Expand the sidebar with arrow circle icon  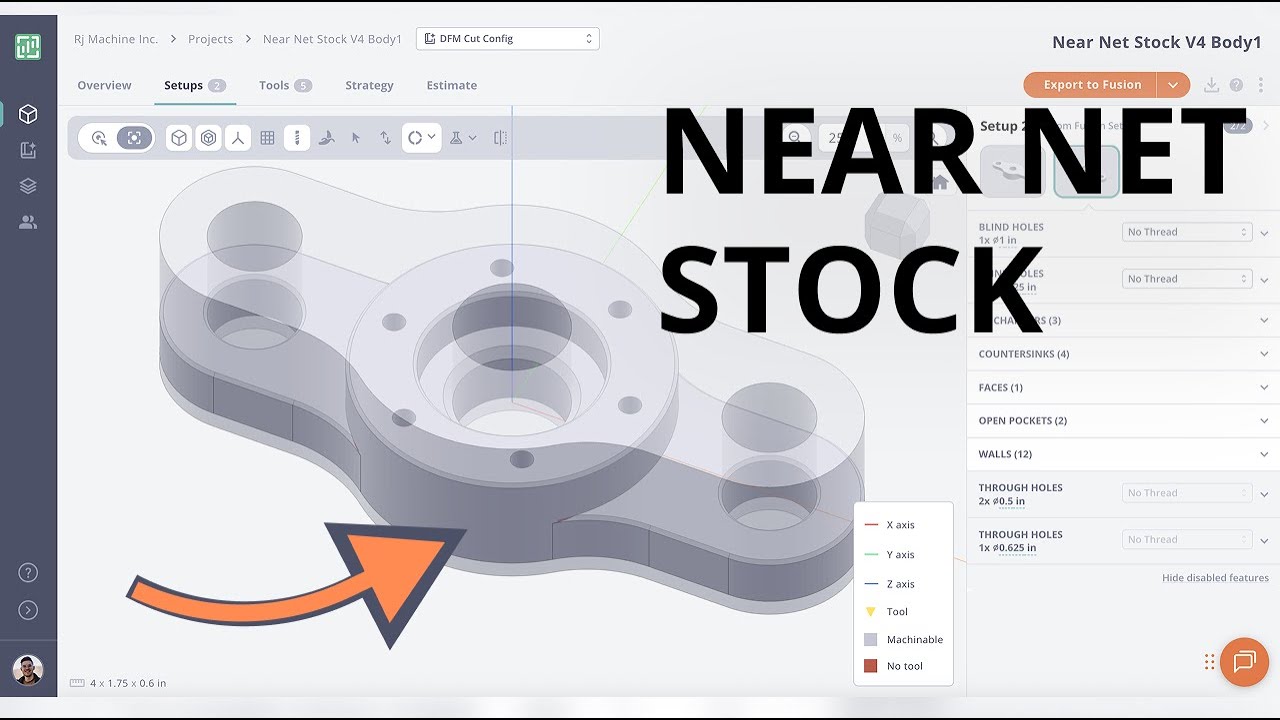pyautogui.click(x=28, y=610)
